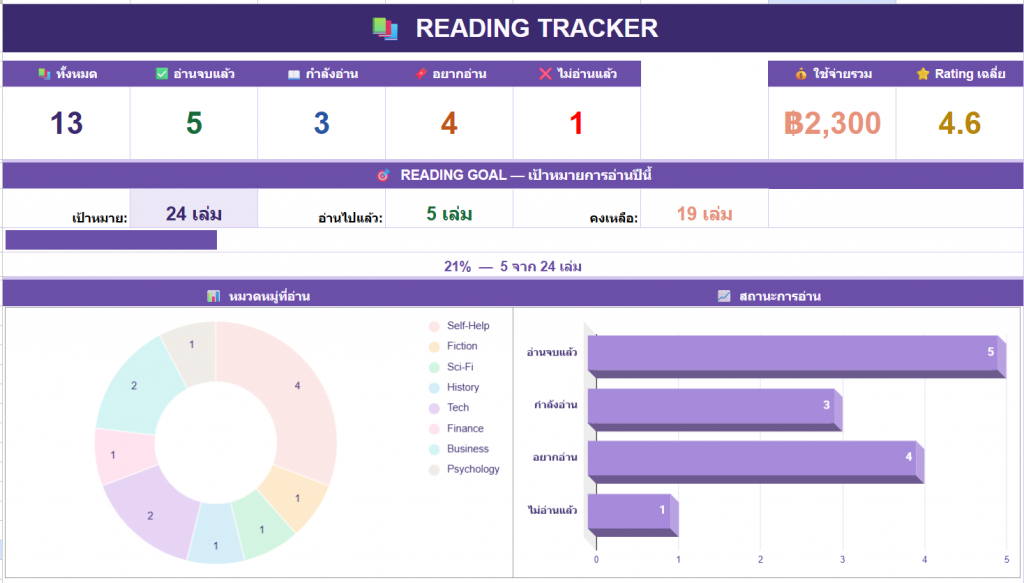The width and height of the screenshot is (1024, 583).
Task: Click the green checkmark icon beside อ่านจบแล้ว
Action: [x=163, y=74]
